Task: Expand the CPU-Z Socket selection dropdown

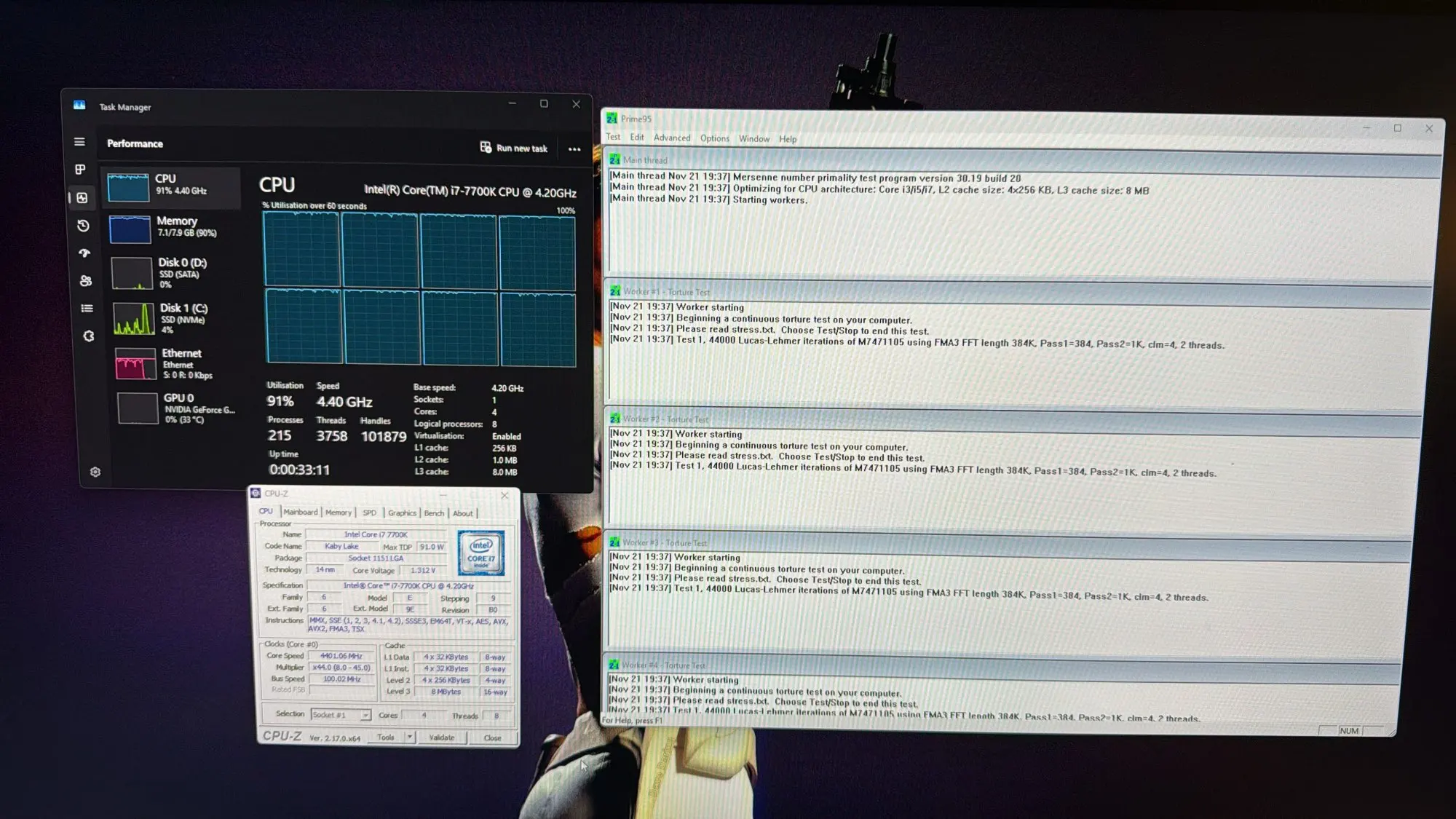Action: 365,715
